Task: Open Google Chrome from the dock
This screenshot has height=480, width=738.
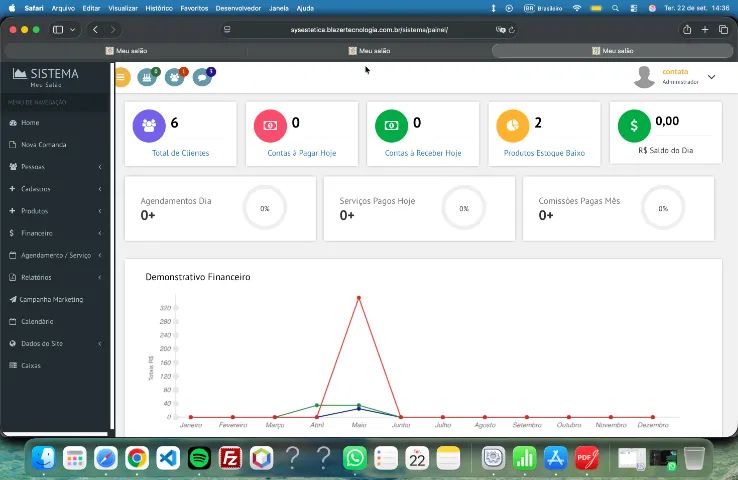Action: [x=137, y=458]
